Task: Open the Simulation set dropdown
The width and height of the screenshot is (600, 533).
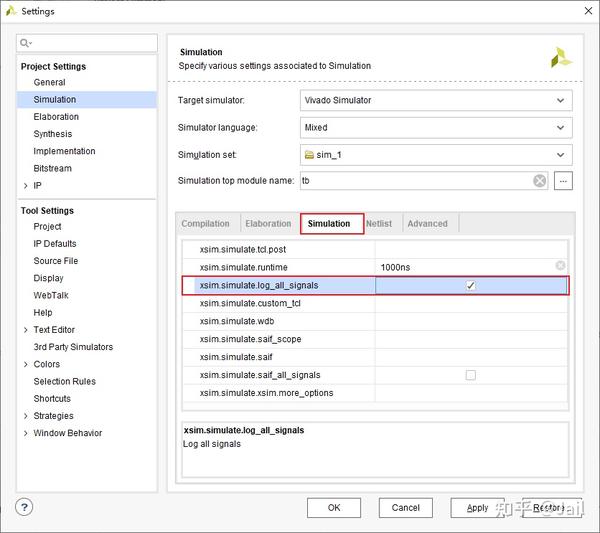Action: [x=436, y=155]
